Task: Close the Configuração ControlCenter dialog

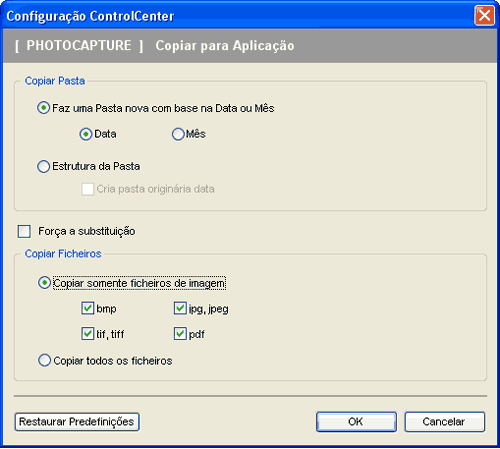Action: 484,15
